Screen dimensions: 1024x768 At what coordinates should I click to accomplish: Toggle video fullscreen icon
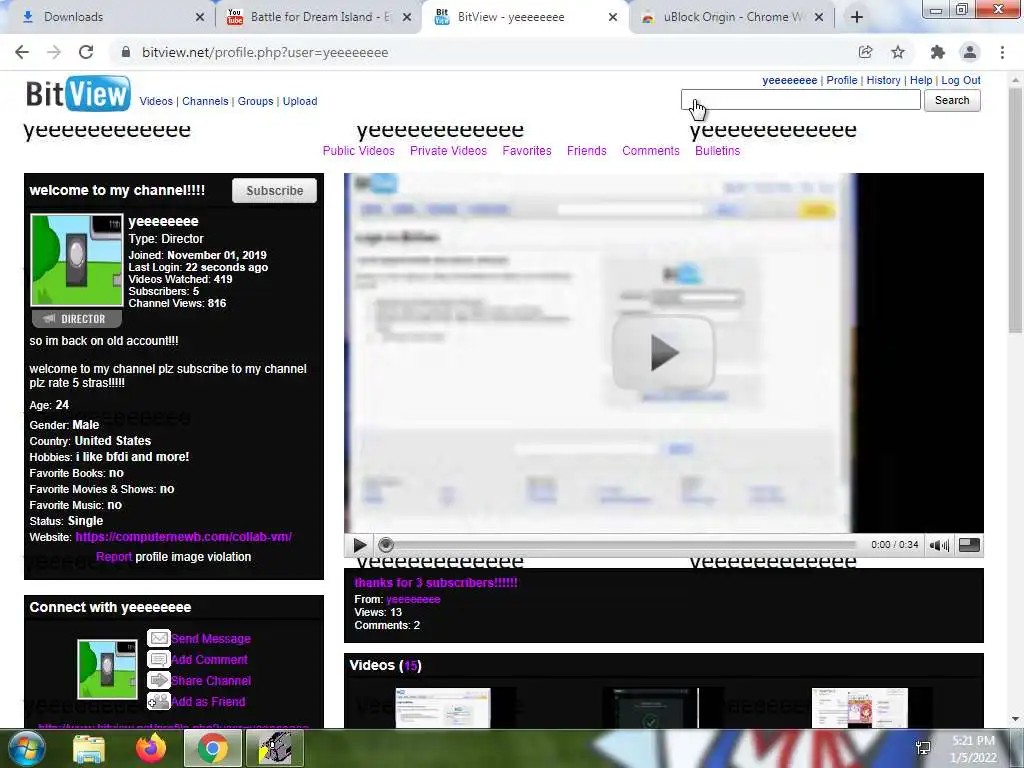point(969,545)
